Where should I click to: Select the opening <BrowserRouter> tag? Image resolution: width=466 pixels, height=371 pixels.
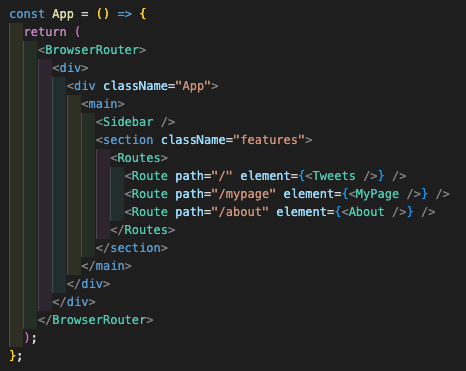click(x=92, y=50)
